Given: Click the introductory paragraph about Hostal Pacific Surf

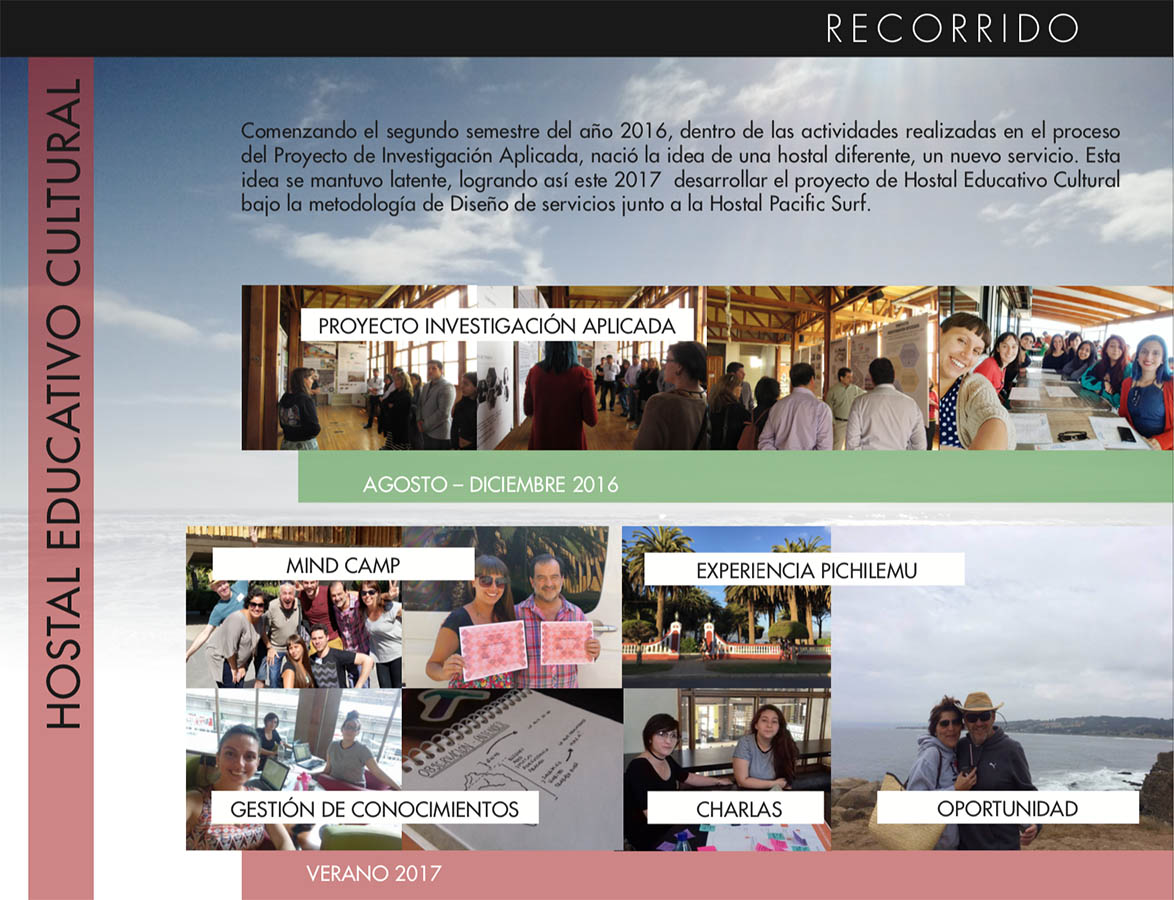Looking at the screenshot, I should (680, 168).
